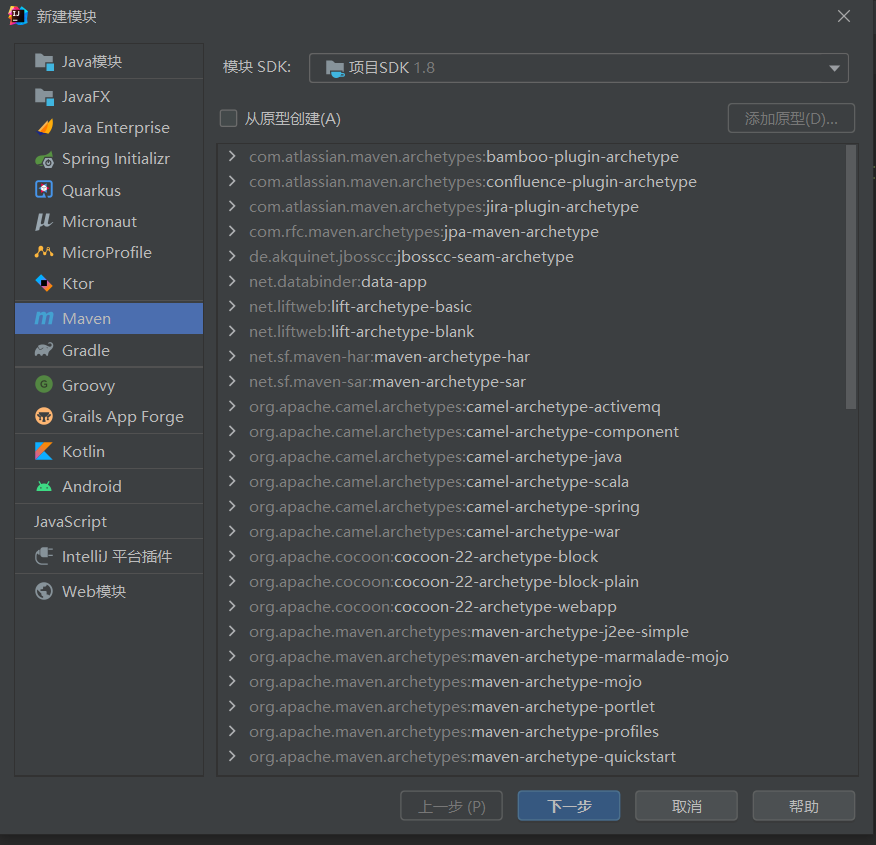Click the Java module folder icon

(44, 61)
